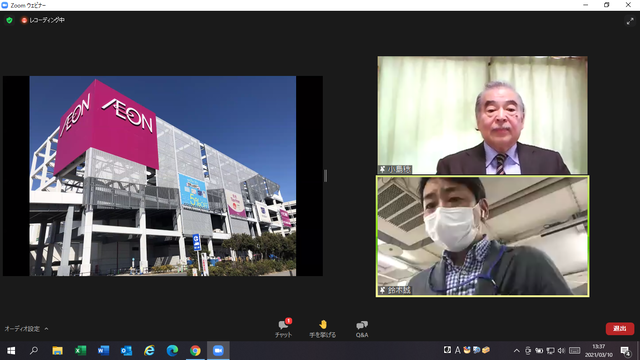Click the battery status tray icon
This screenshot has width=640, height=360.
coord(539,351)
